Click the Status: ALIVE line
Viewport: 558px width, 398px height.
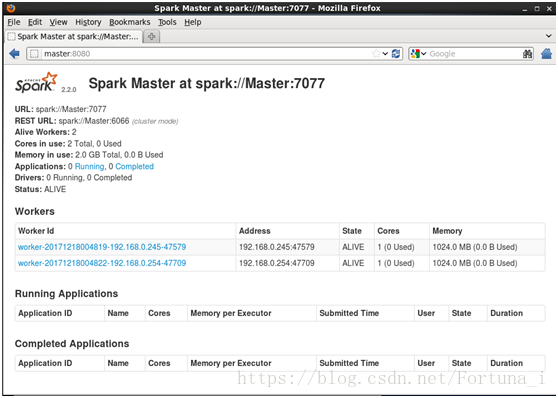point(40,189)
